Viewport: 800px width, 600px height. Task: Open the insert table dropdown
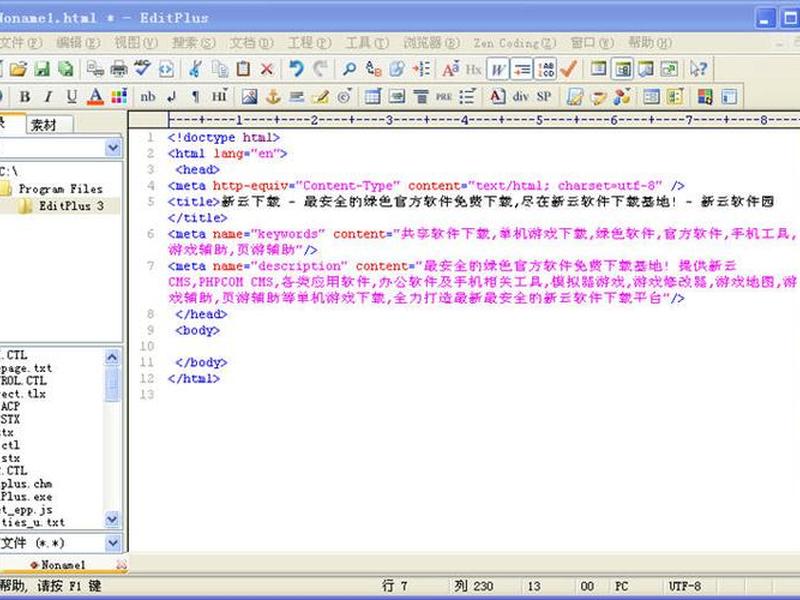click(x=373, y=96)
